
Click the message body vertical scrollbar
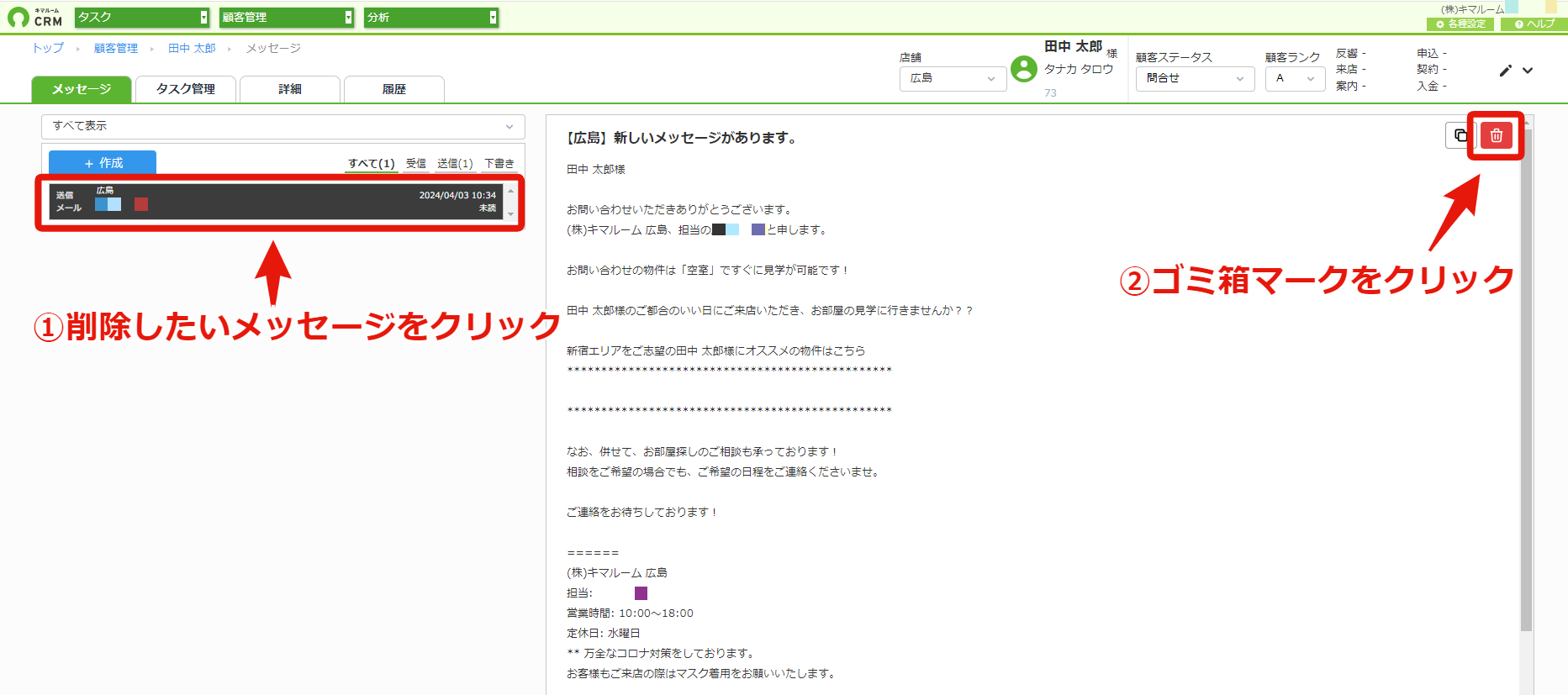(1526, 378)
